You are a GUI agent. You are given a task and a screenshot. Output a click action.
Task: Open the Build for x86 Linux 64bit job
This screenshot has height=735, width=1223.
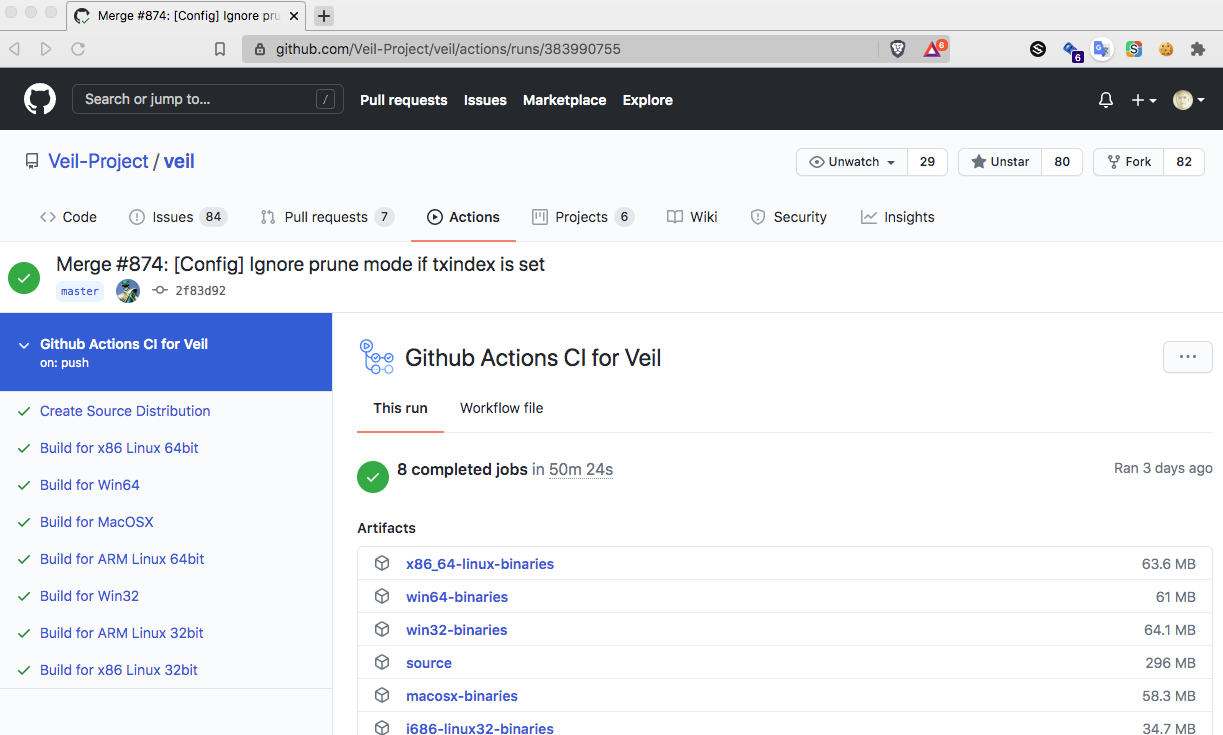pyautogui.click(x=119, y=448)
